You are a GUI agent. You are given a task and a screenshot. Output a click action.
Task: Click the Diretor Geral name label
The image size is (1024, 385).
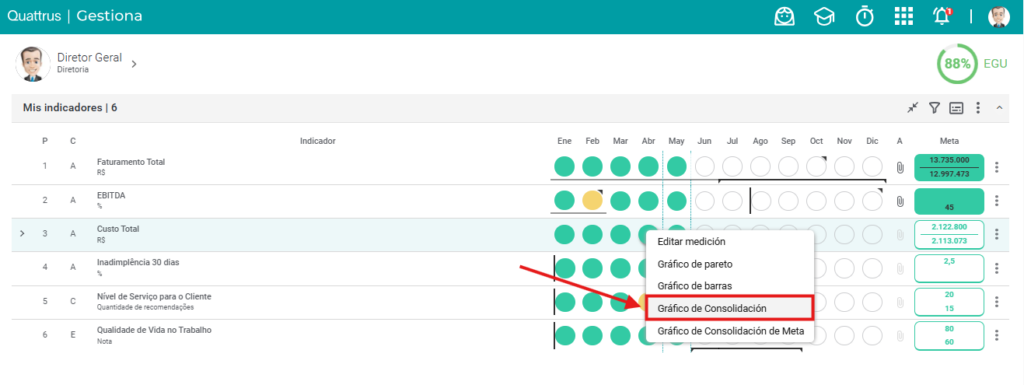[x=89, y=57]
